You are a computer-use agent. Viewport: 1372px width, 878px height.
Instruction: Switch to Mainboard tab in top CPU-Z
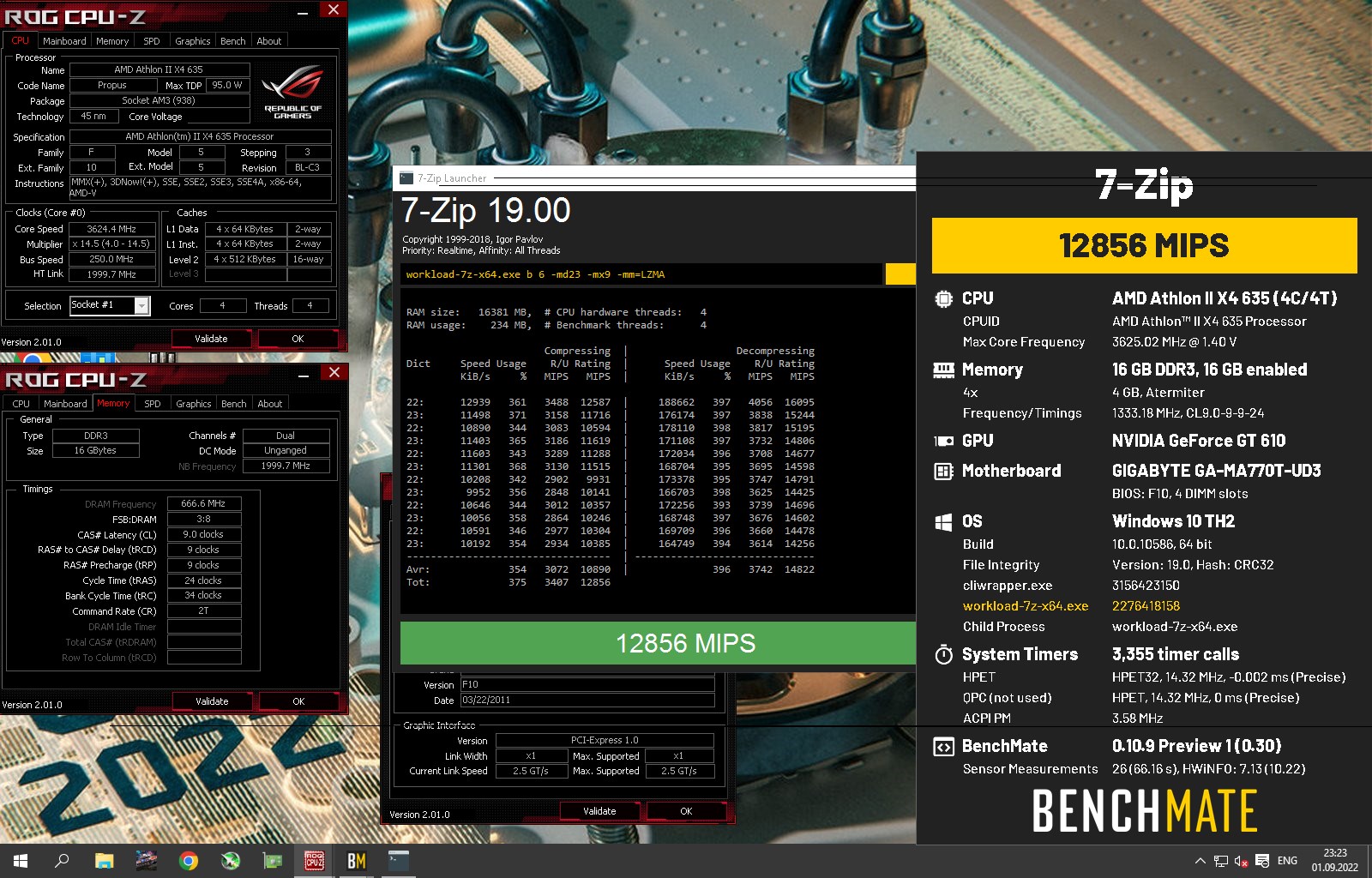64,41
